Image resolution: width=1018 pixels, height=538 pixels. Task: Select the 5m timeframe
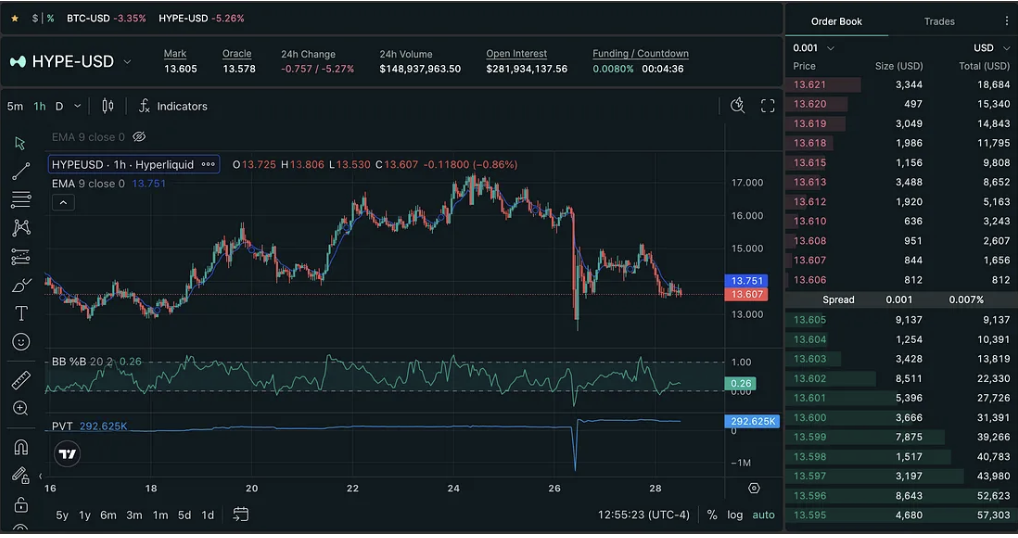tap(15, 106)
